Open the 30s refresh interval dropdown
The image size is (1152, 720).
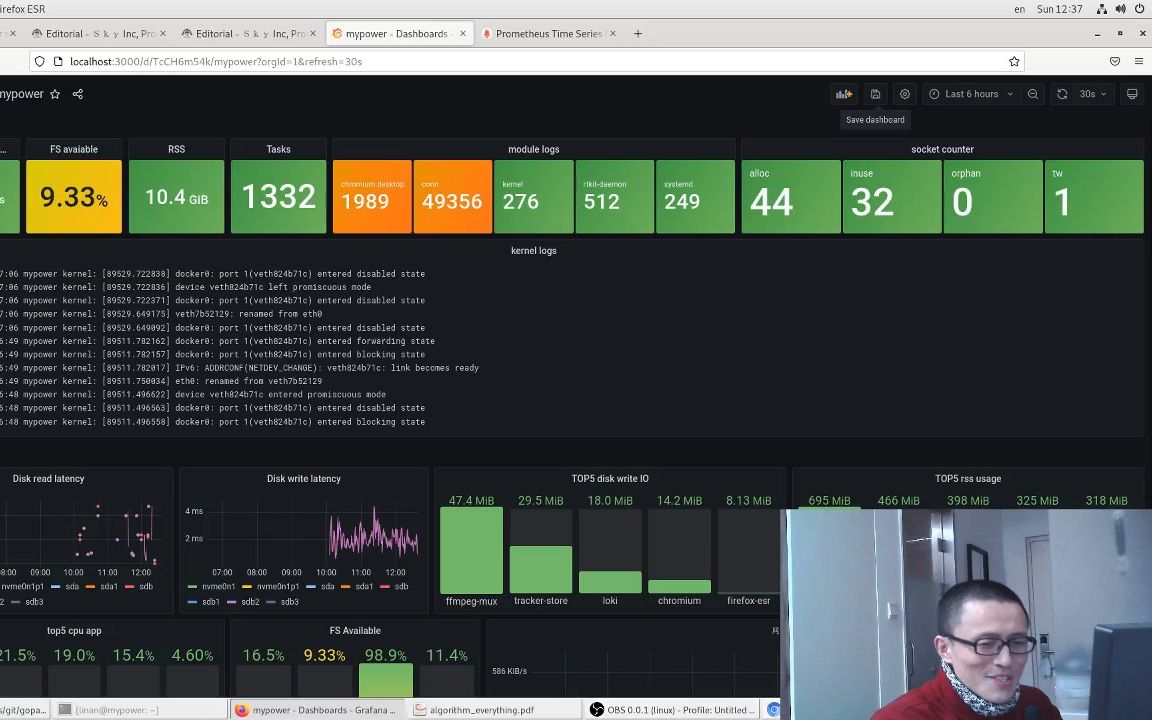[x=1091, y=94]
